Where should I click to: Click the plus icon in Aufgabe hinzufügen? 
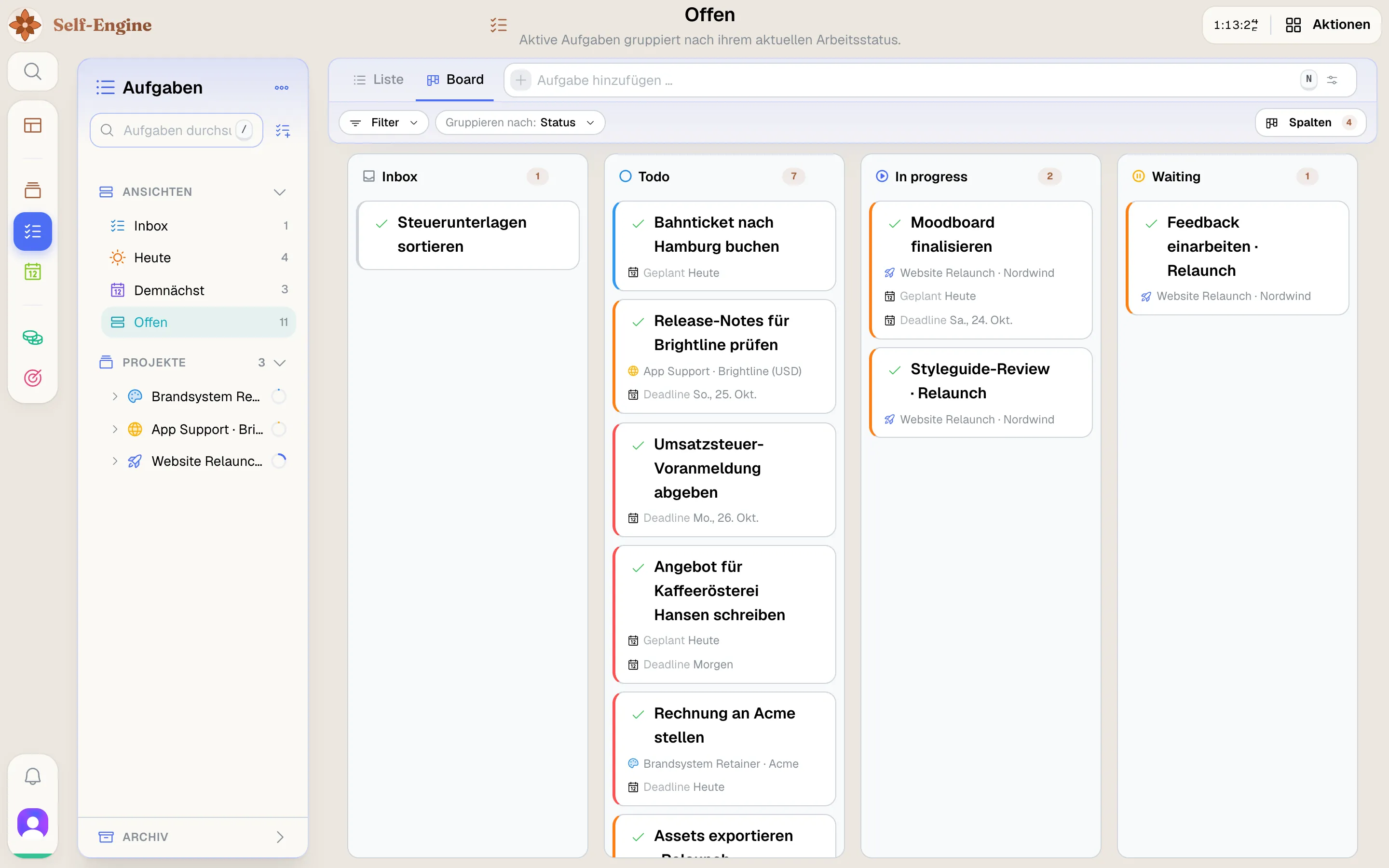[x=520, y=80]
